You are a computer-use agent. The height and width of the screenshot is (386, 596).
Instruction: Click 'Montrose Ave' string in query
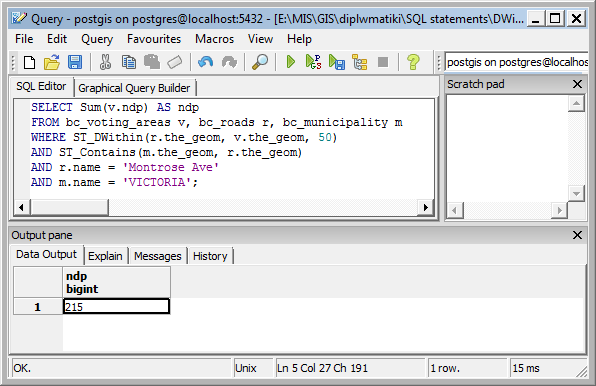point(171,167)
